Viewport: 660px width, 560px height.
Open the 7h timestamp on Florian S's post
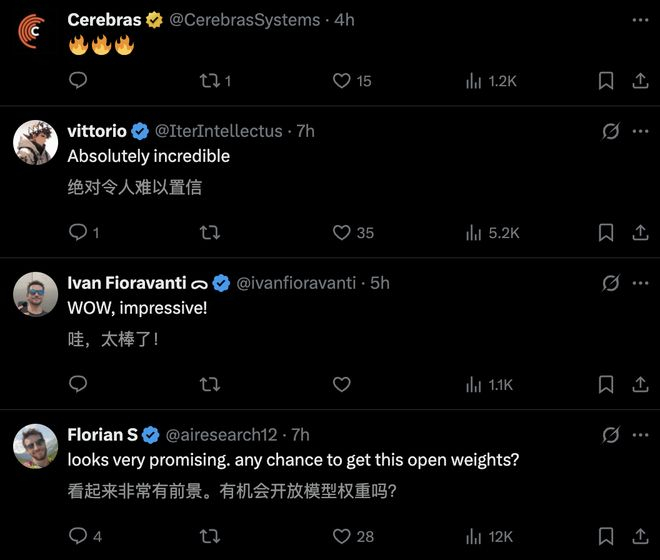[300, 435]
